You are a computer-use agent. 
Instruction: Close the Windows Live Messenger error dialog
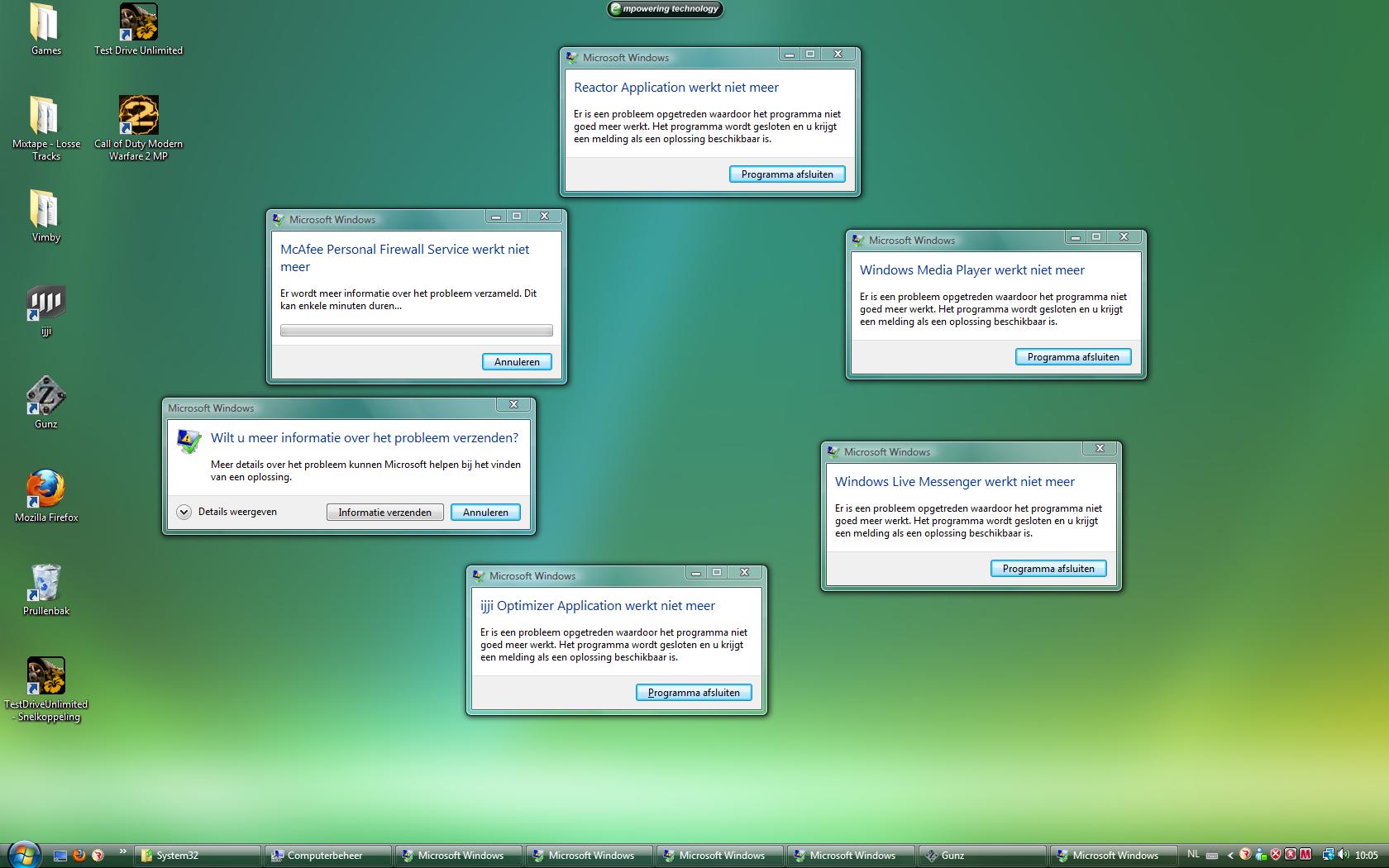tap(1100, 448)
